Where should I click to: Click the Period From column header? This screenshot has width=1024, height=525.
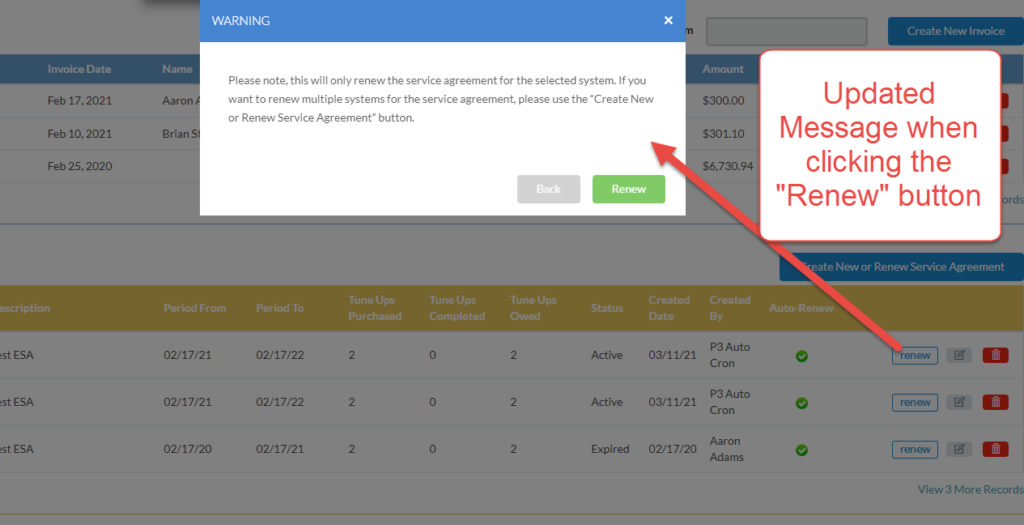[195, 308]
